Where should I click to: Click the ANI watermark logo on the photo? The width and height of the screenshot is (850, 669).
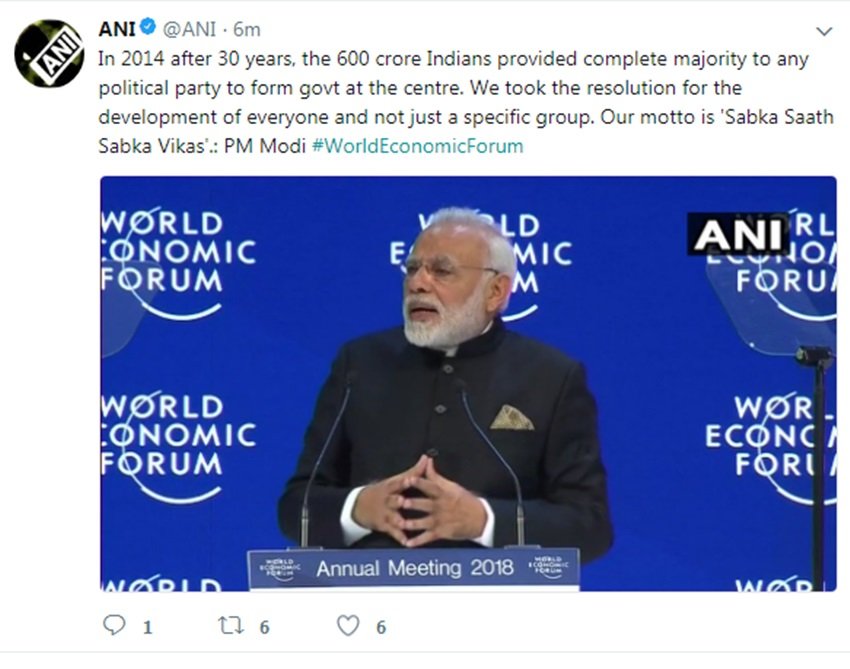pos(738,235)
